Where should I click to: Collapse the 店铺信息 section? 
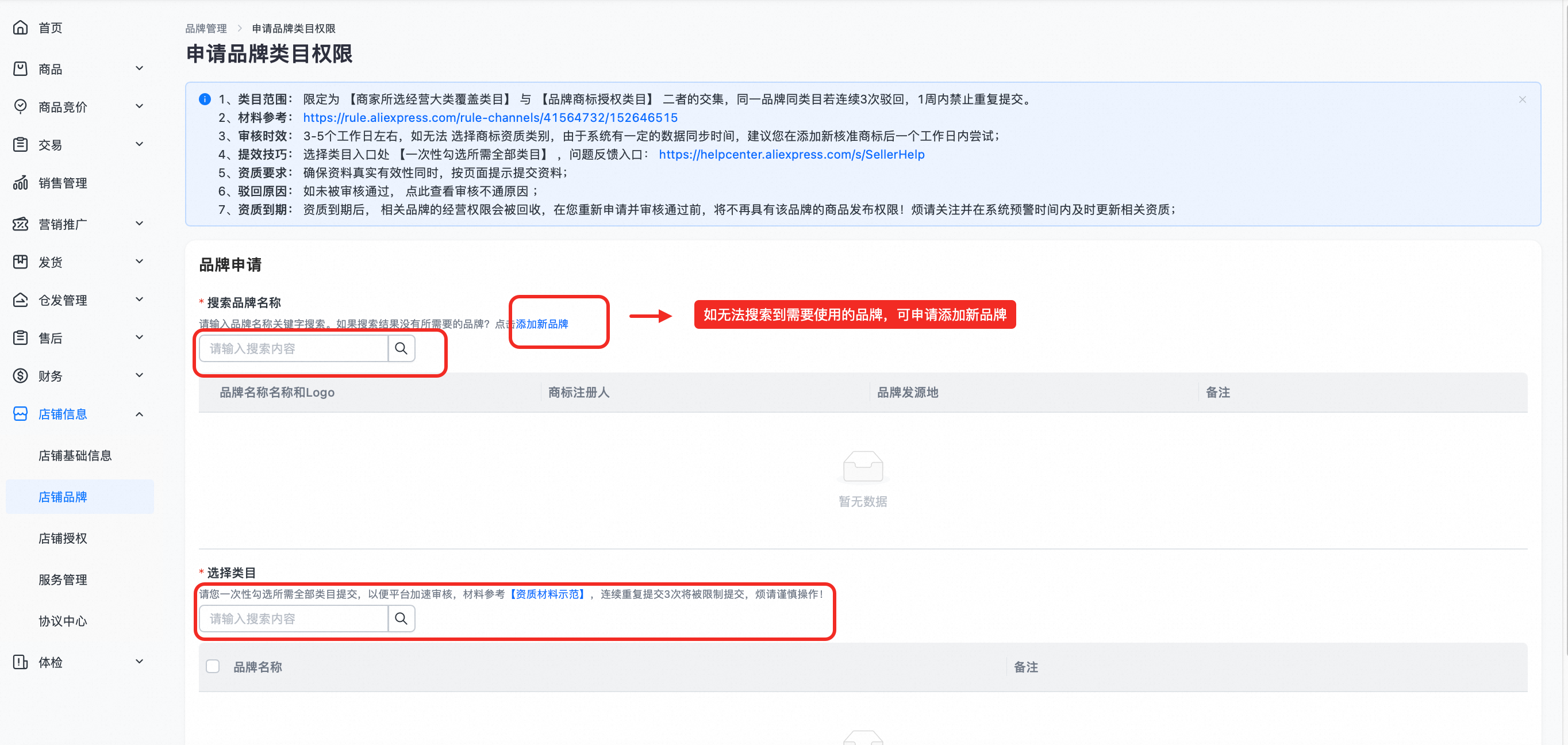(x=140, y=414)
